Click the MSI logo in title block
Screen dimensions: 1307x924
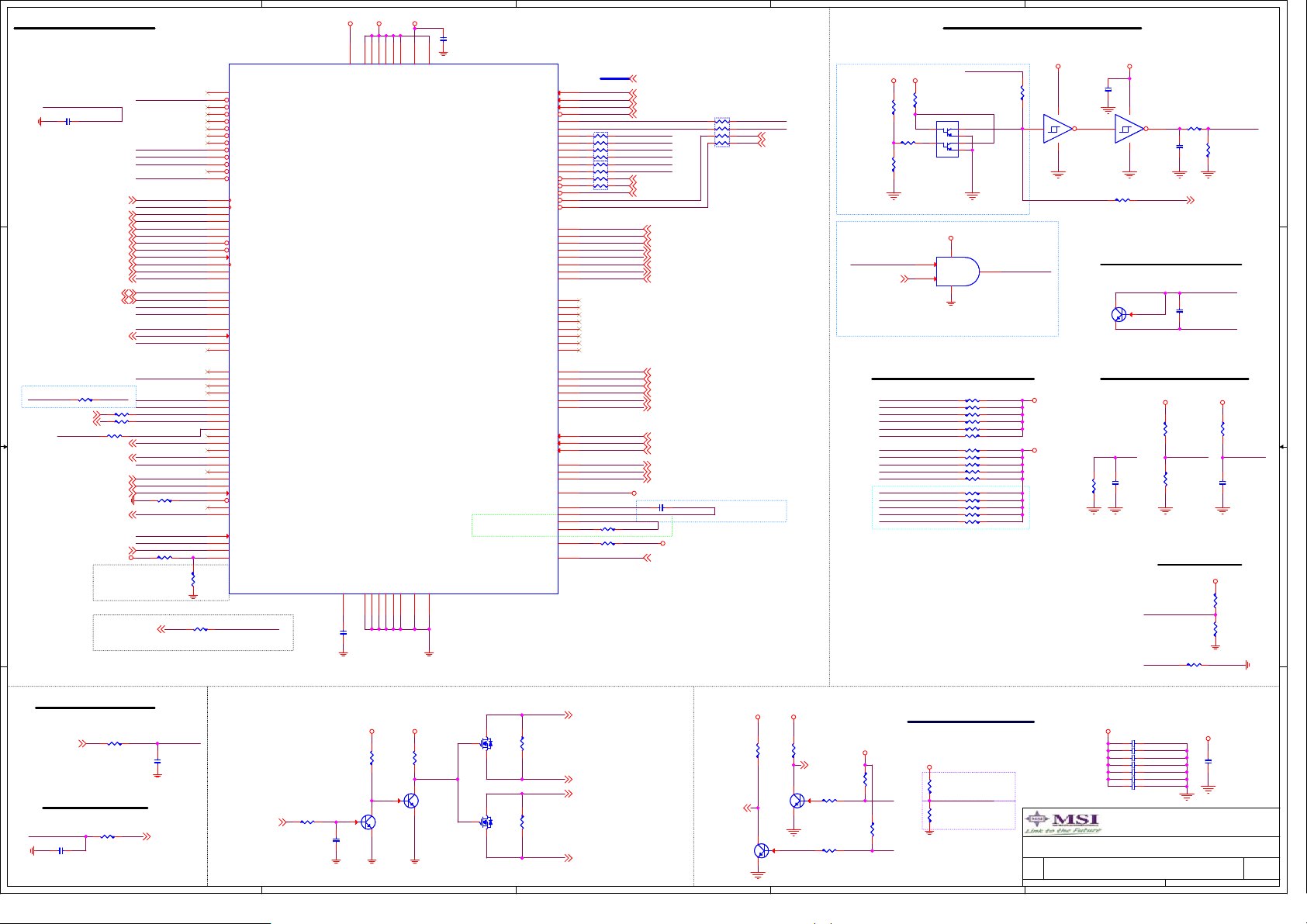[x=1063, y=822]
